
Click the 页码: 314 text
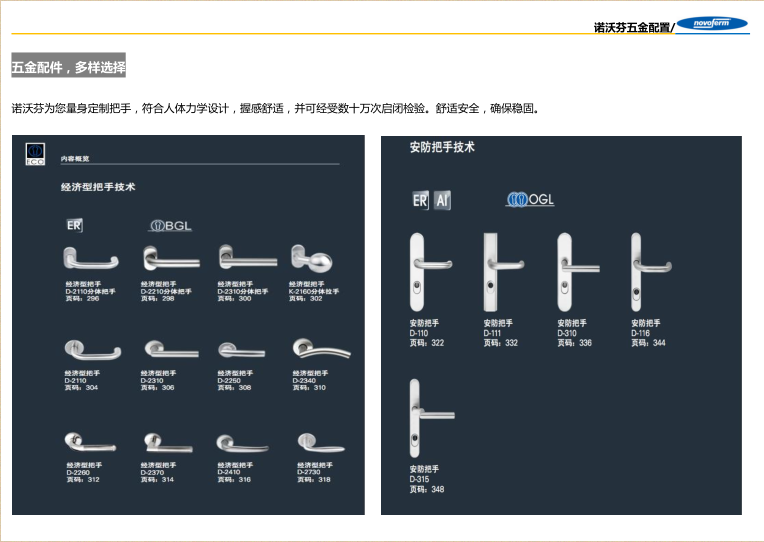pyautogui.click(x=157, y=480)
